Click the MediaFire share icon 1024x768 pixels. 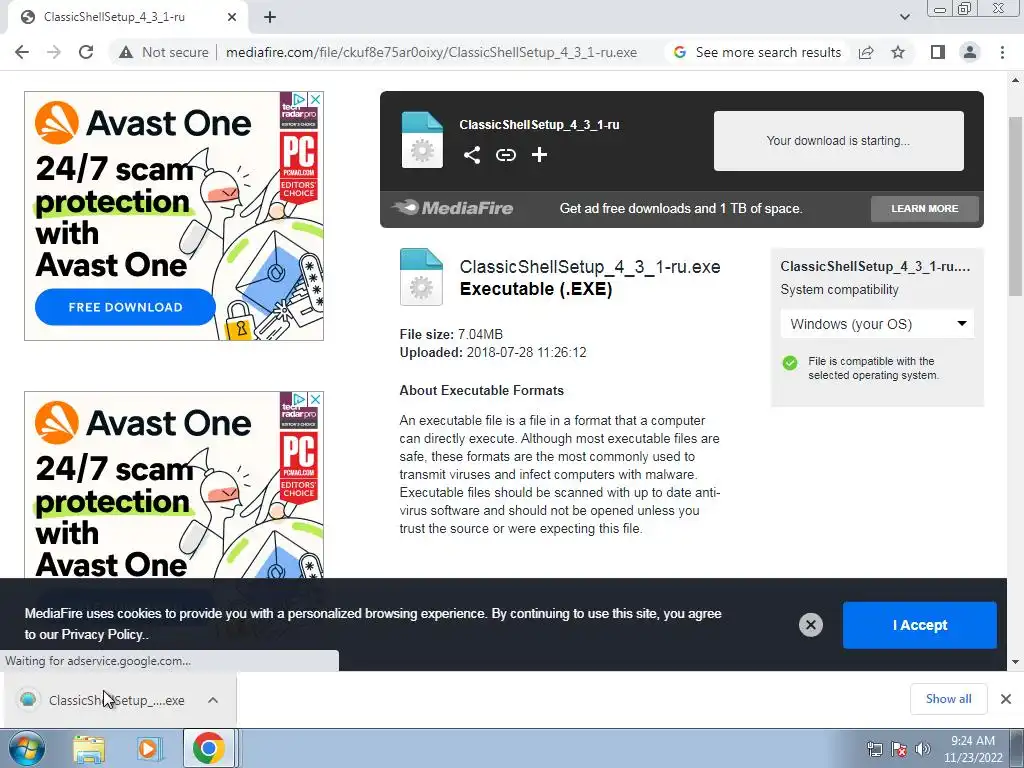(472, 155)
